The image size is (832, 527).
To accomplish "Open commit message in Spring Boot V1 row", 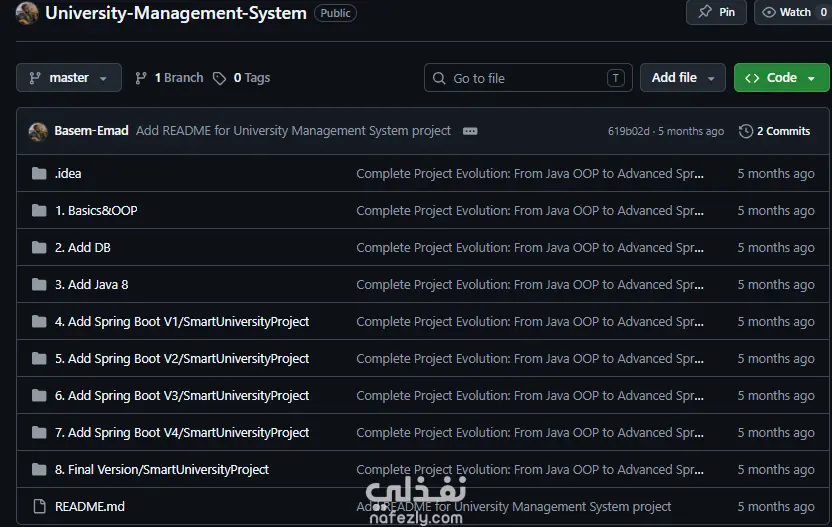I will (x=530, y=322).
